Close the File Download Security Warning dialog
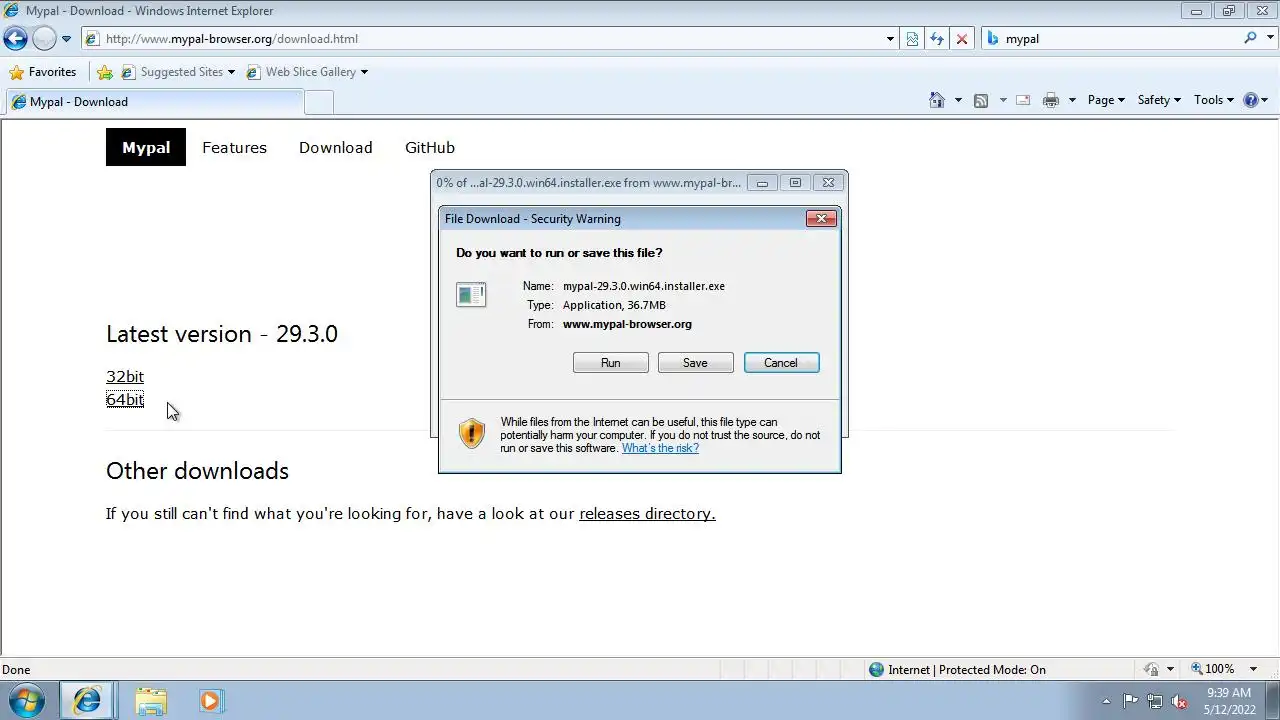The width and height of the screenshot is (1280, 720). 821,219
